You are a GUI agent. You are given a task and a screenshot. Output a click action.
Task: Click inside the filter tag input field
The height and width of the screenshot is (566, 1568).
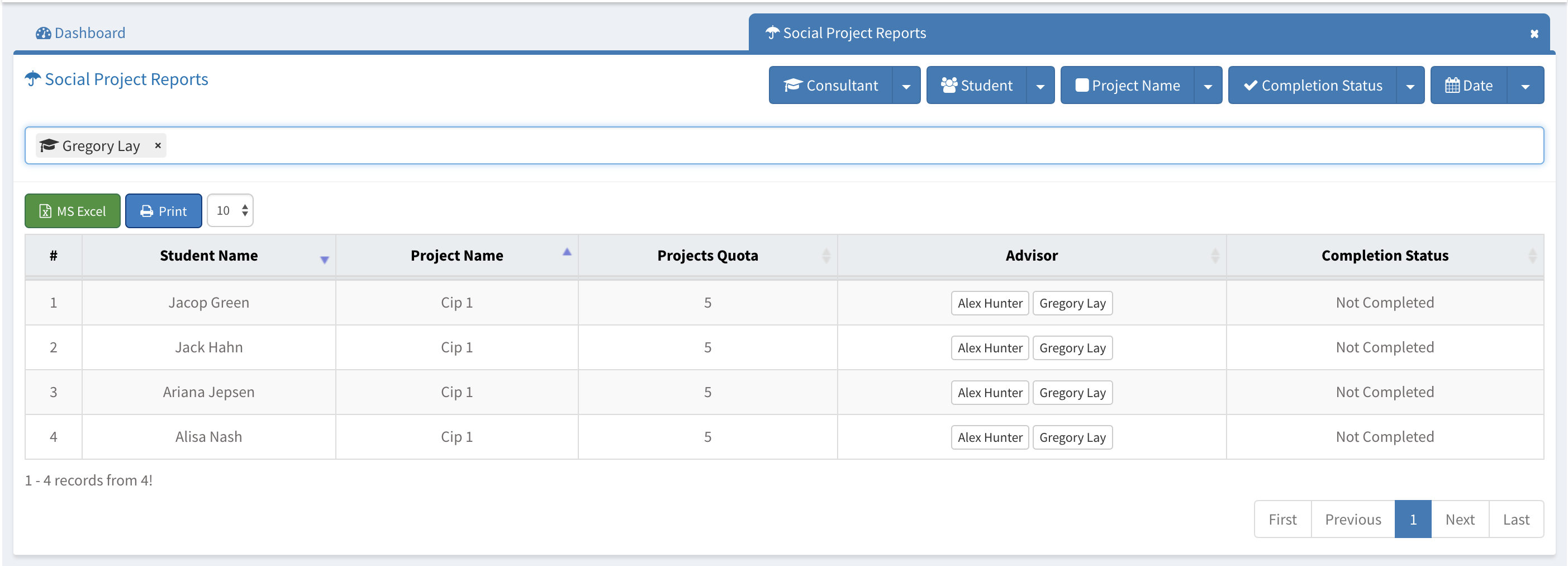click(852, 145)
